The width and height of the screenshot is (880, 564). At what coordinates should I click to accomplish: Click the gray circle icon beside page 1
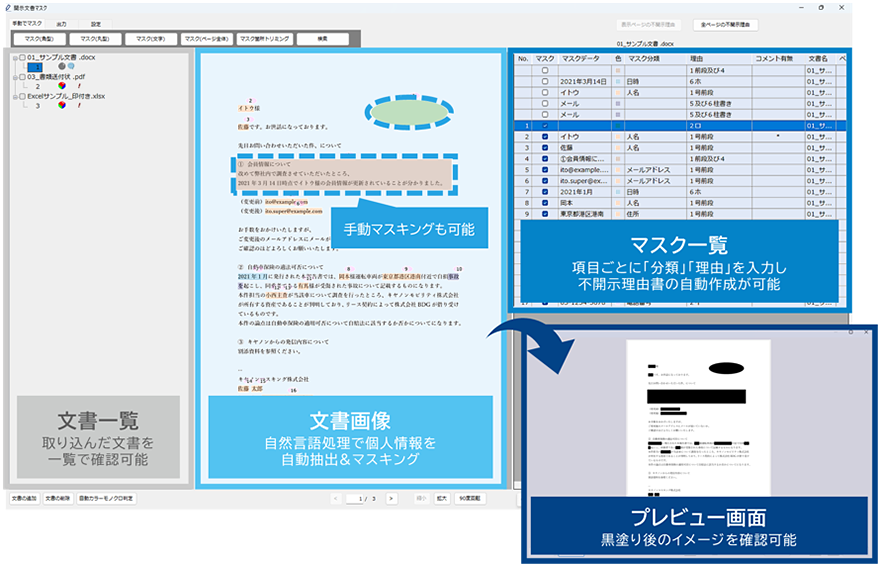click(61, 67)
